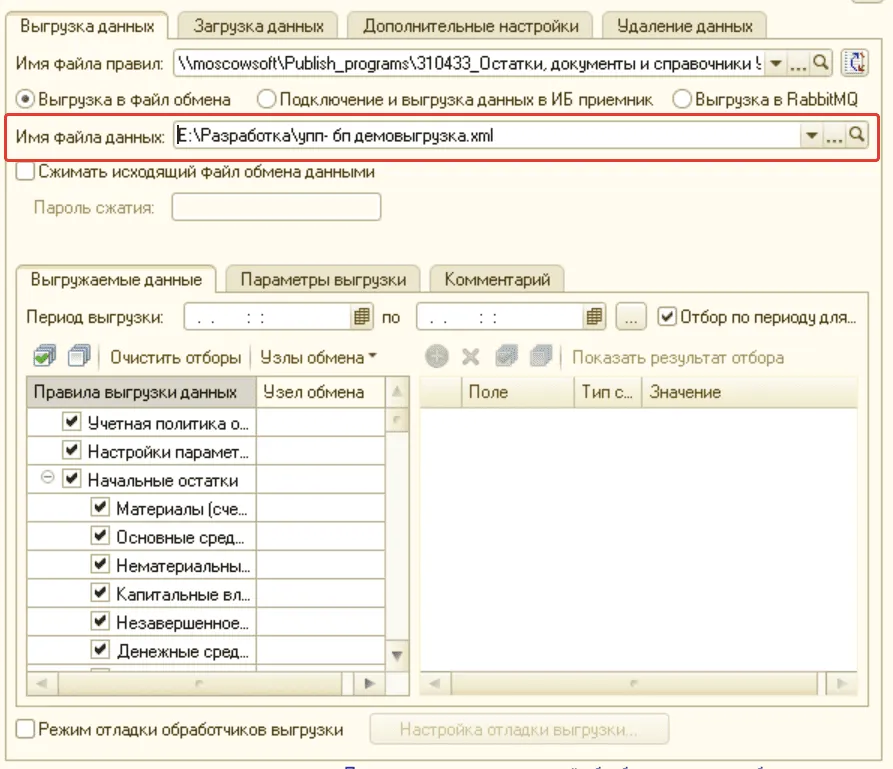Click down arrow on rules list scrollbar
Image resolution: width=893 pixels, height=769 pixels.
[397, 656]
